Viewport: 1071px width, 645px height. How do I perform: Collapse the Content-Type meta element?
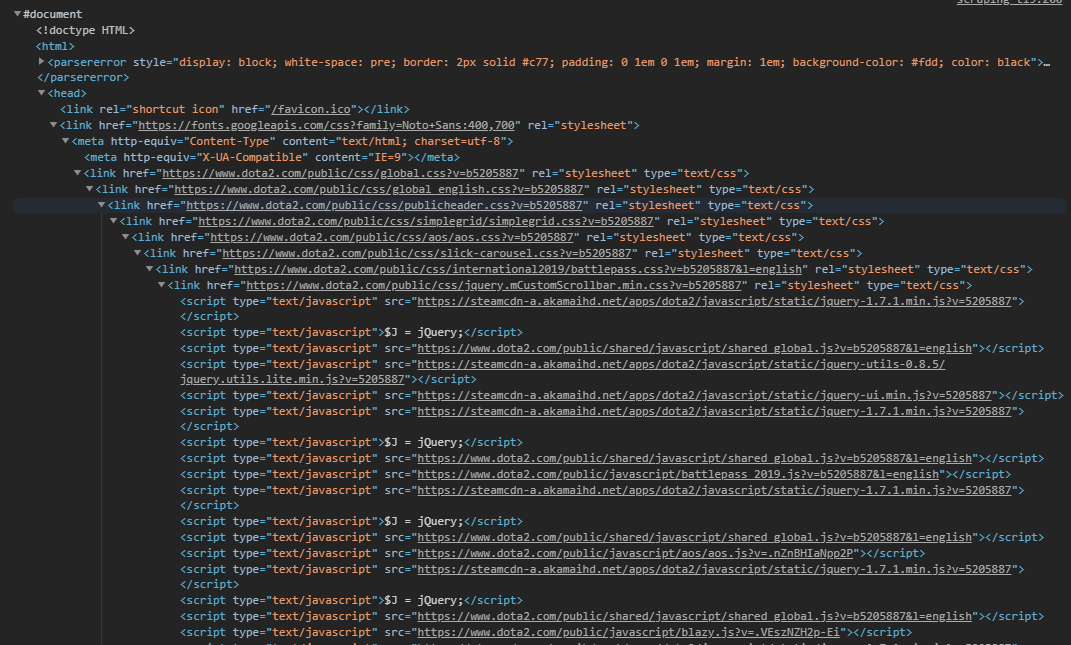point(66,141)
